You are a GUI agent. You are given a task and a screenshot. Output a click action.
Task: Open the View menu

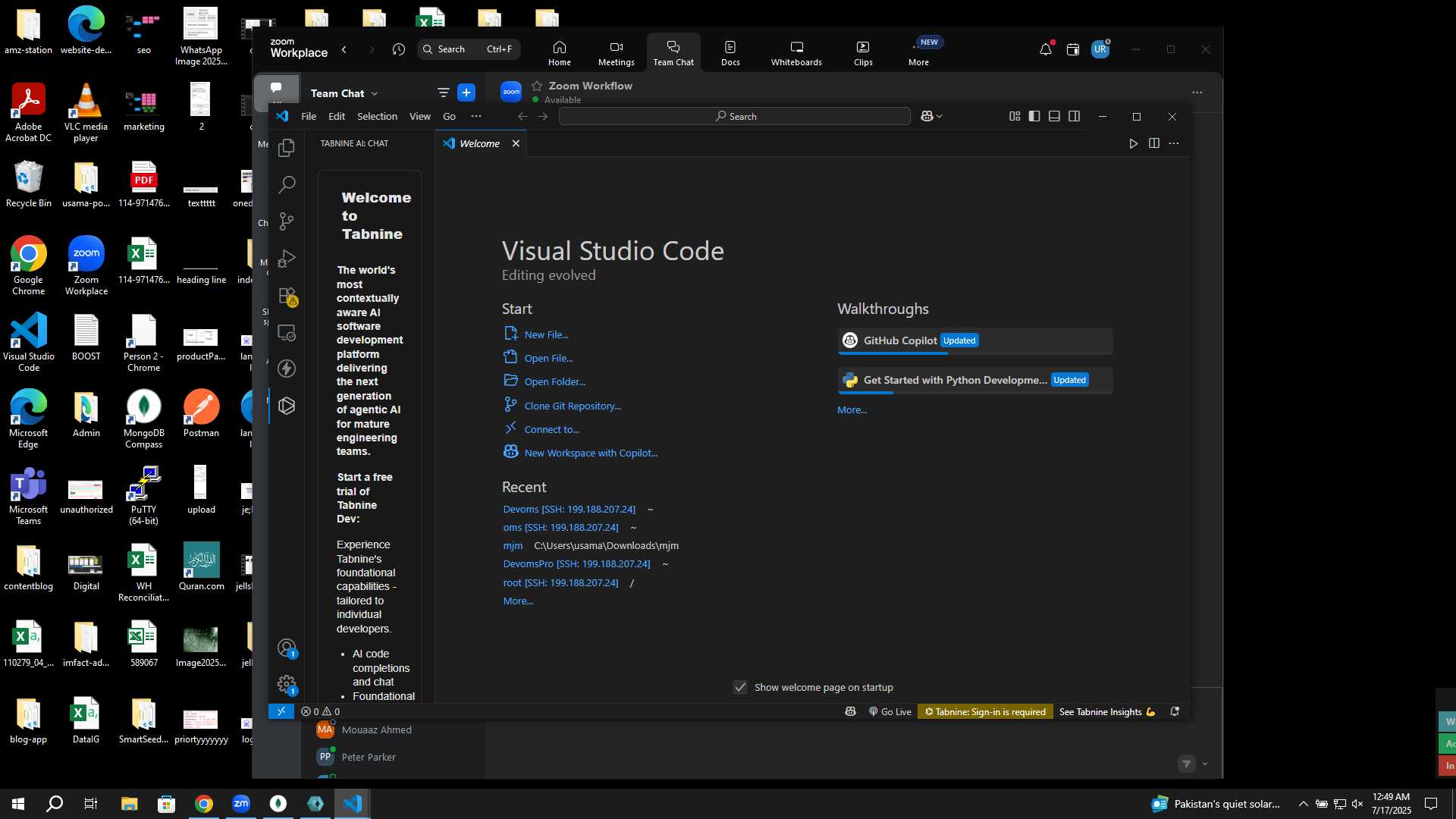click(x=419, y=116)
